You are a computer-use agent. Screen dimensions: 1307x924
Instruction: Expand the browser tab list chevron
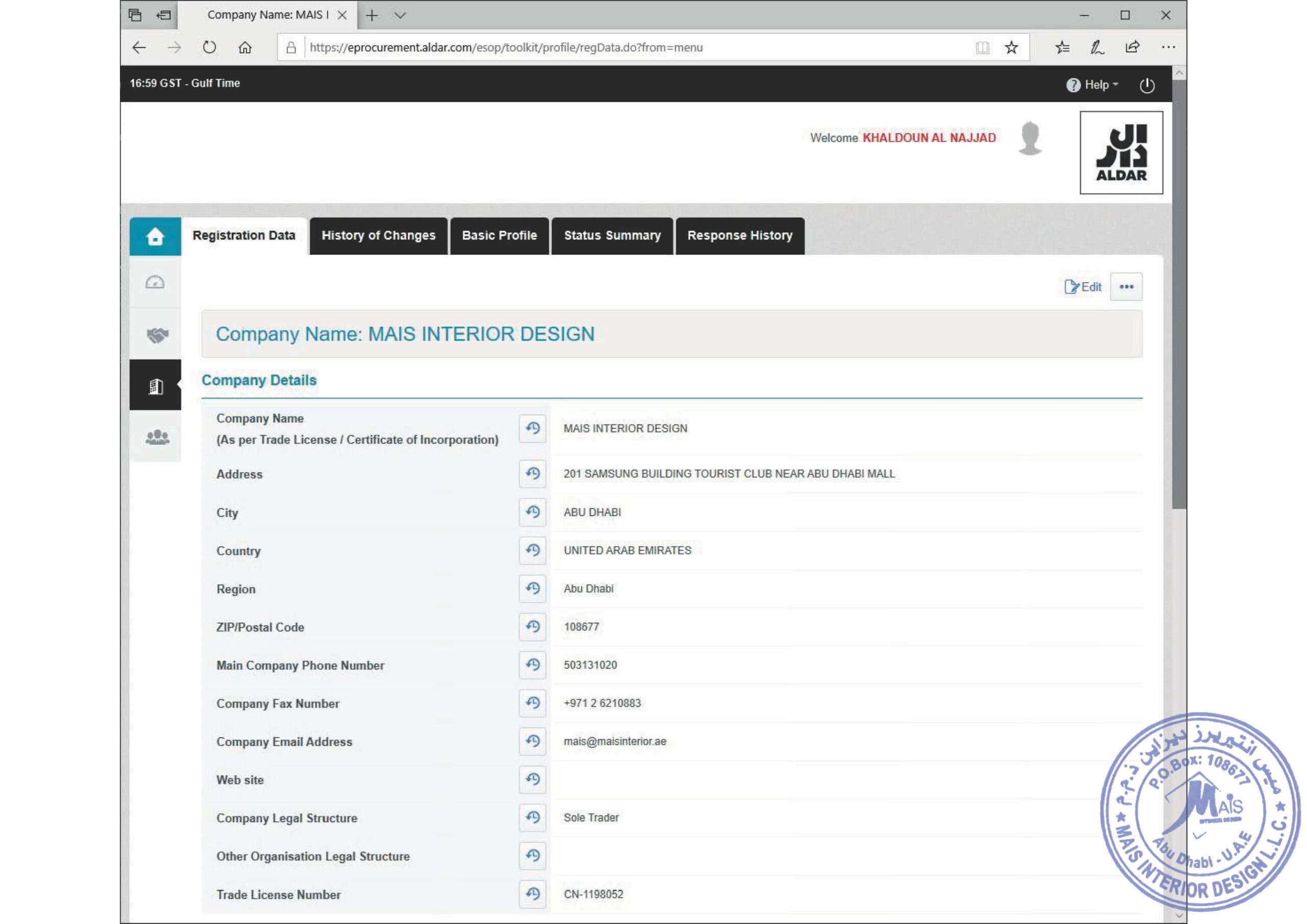(x=400, y=15)
